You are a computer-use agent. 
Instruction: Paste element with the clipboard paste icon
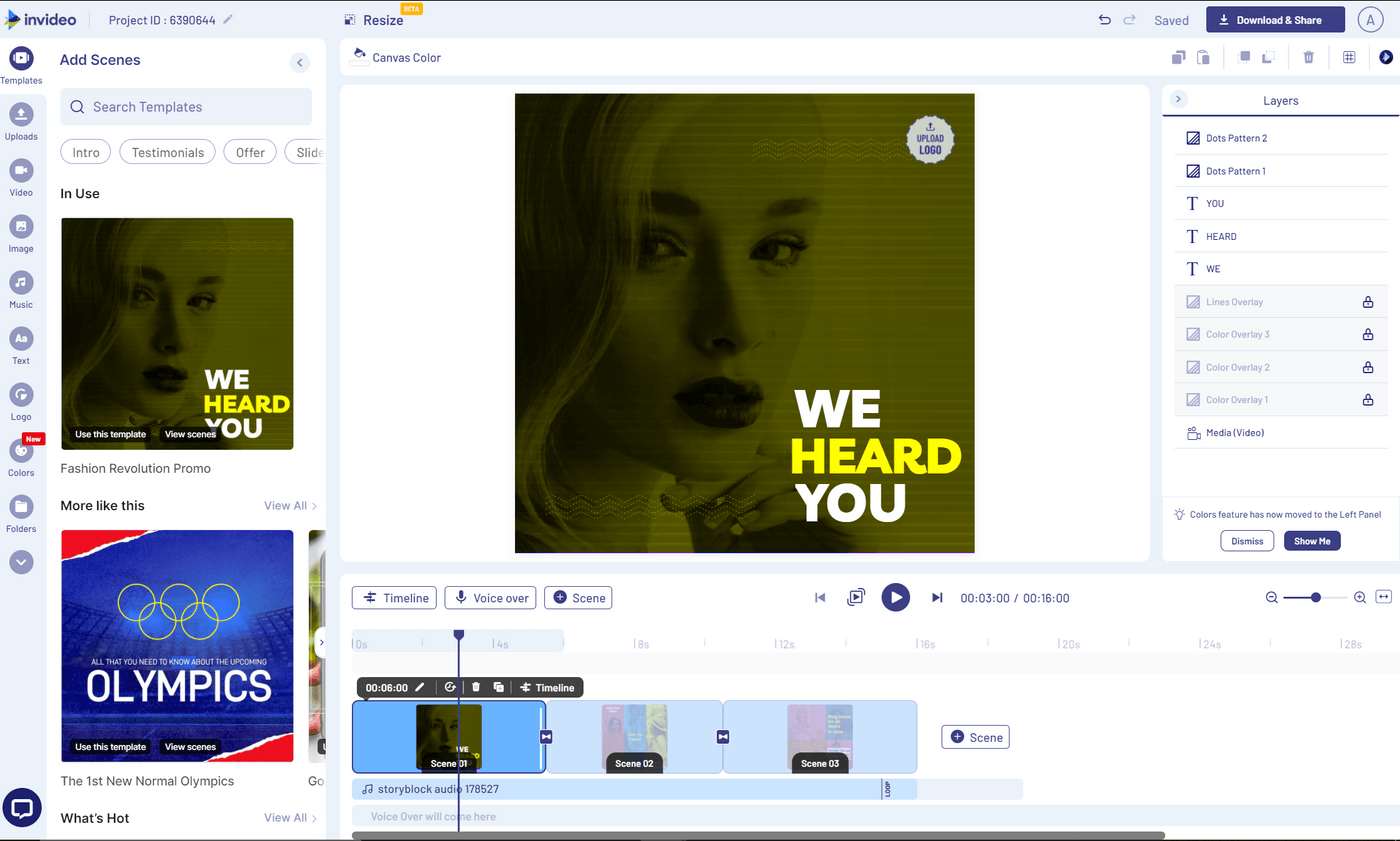pyautogui.click(x=1203, y=57)
